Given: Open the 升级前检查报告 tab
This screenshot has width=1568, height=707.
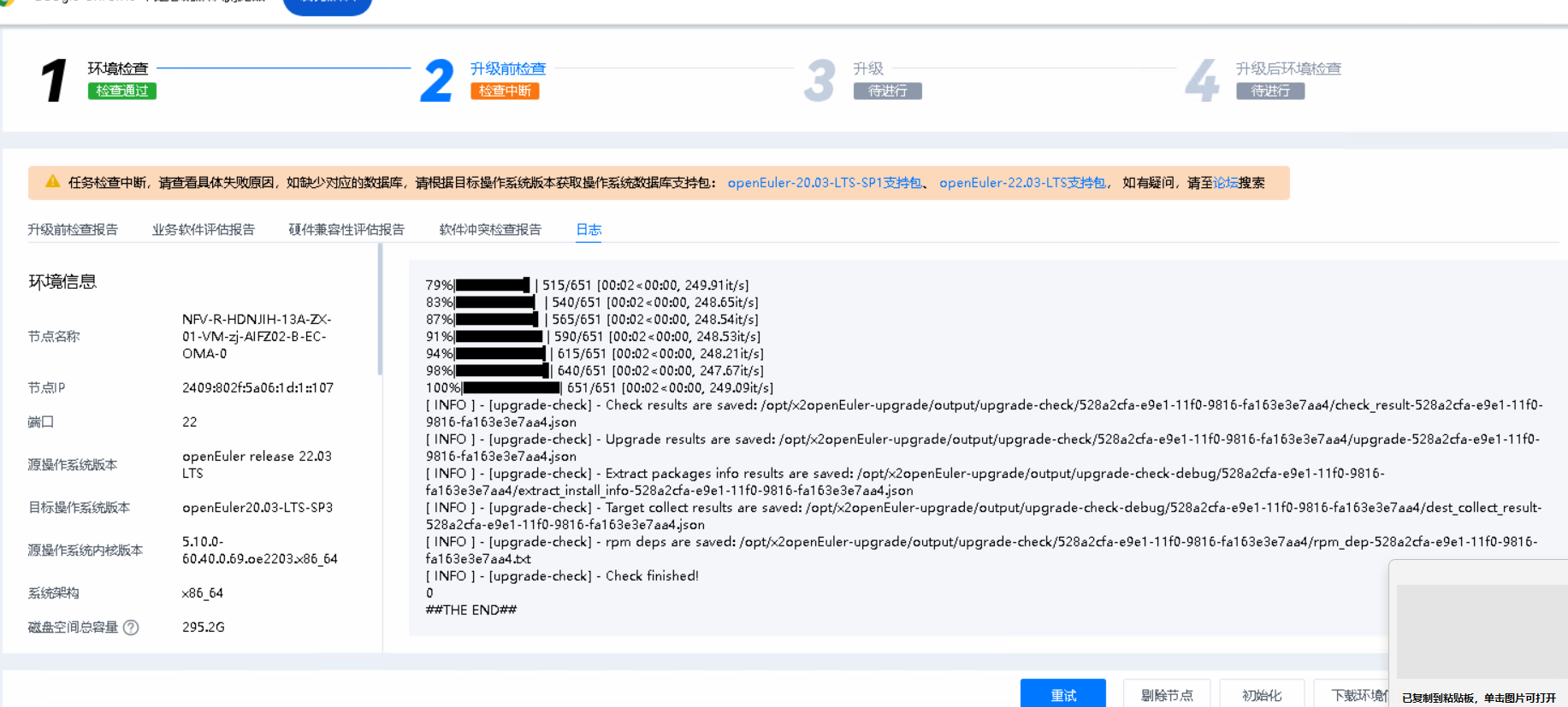Looking at the screenshot, I should 73,229.
